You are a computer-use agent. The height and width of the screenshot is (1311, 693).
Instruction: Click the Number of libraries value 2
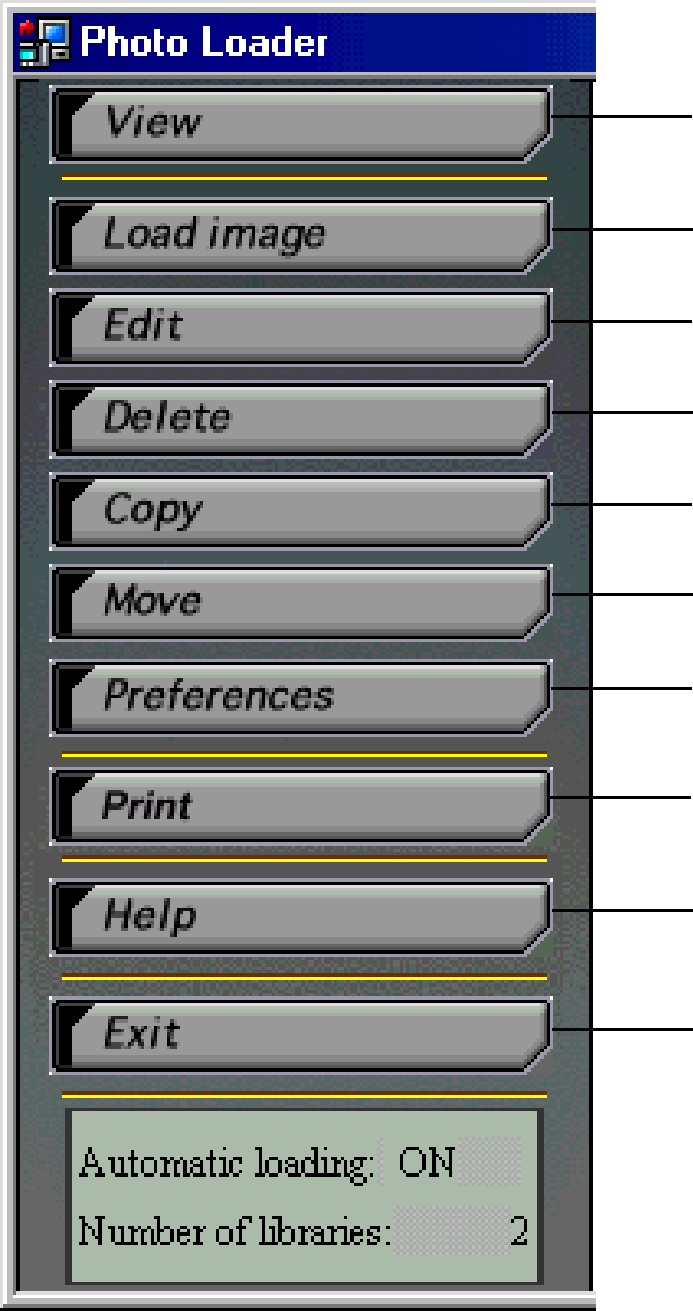[519, 1231]
